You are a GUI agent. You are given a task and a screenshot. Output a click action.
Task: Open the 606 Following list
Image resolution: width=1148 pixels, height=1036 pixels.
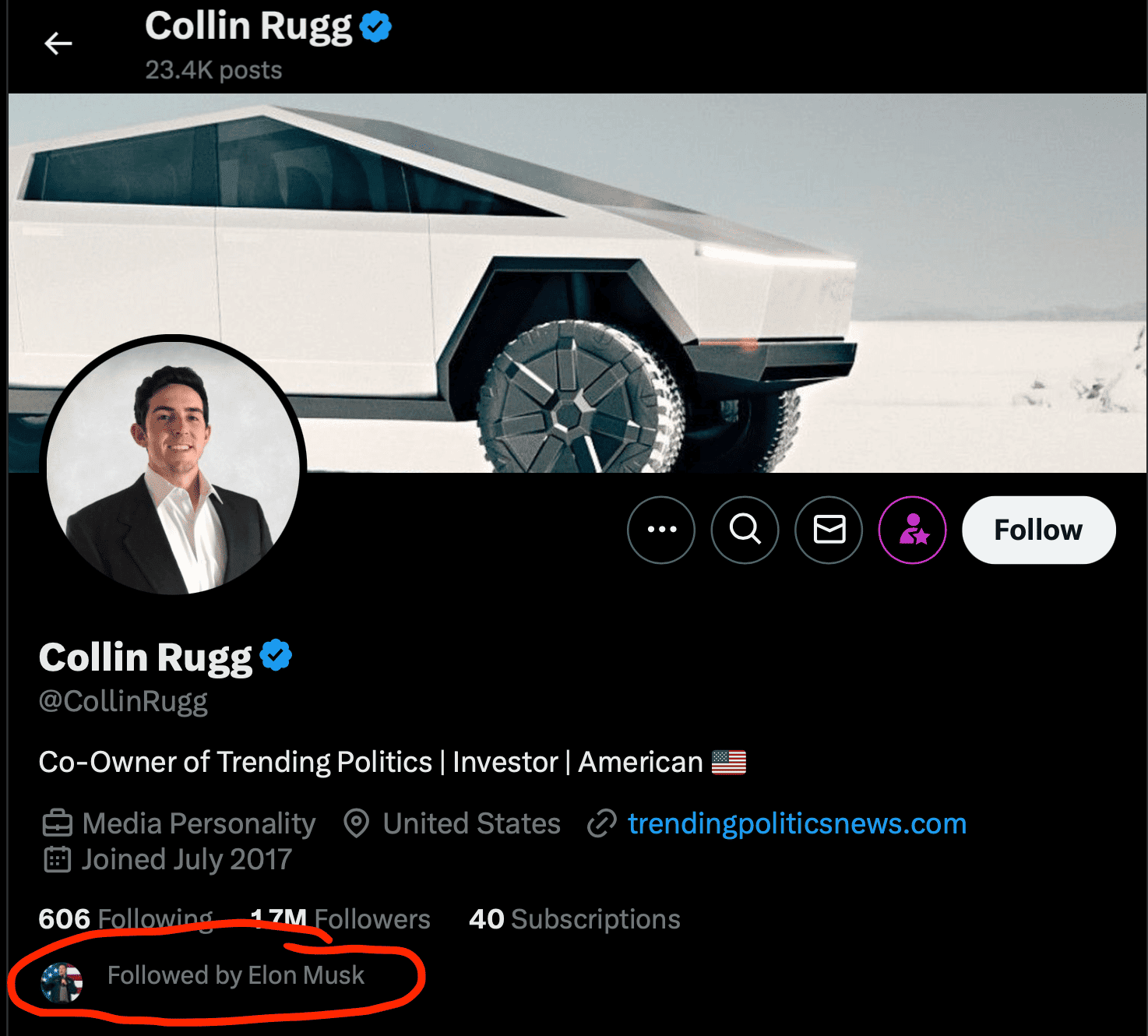click(125, 919)
